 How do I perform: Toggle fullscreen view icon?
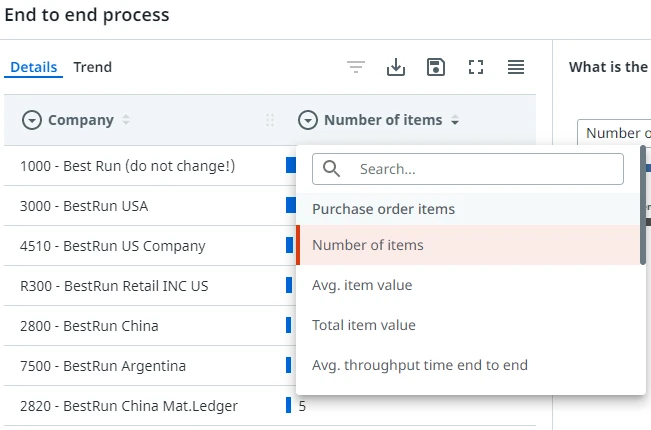476,67
